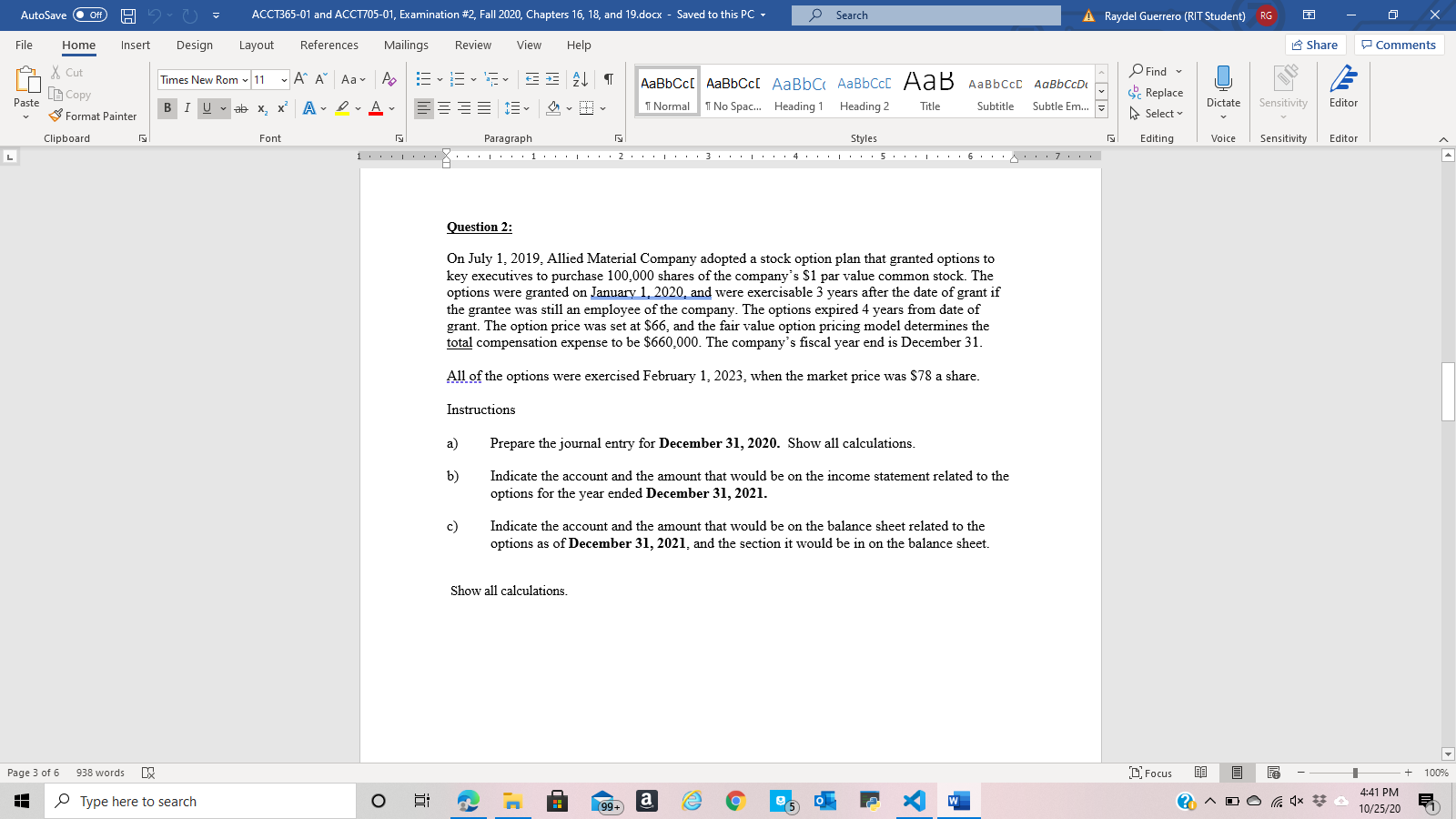Screen dimensions: 1456x819
Task: Apply subscript formatting
Action: [261, 108]
